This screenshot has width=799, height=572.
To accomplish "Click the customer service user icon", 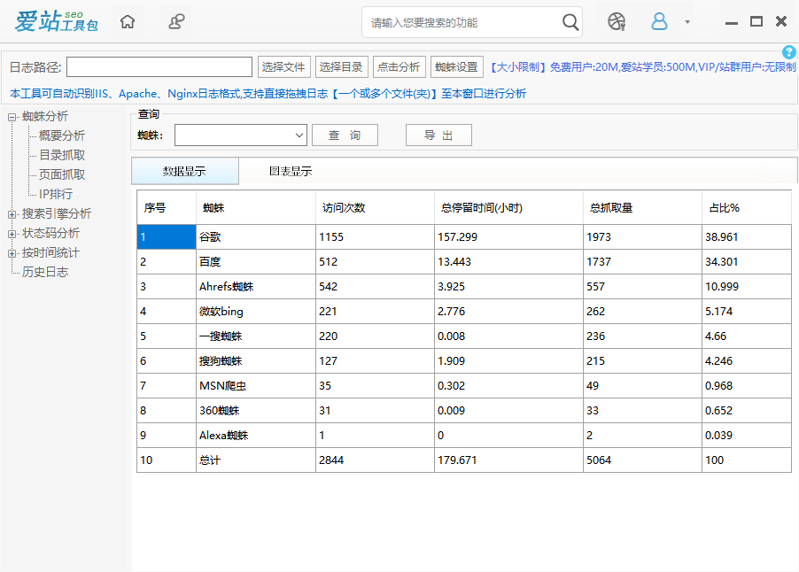I will tap(176, 22).
